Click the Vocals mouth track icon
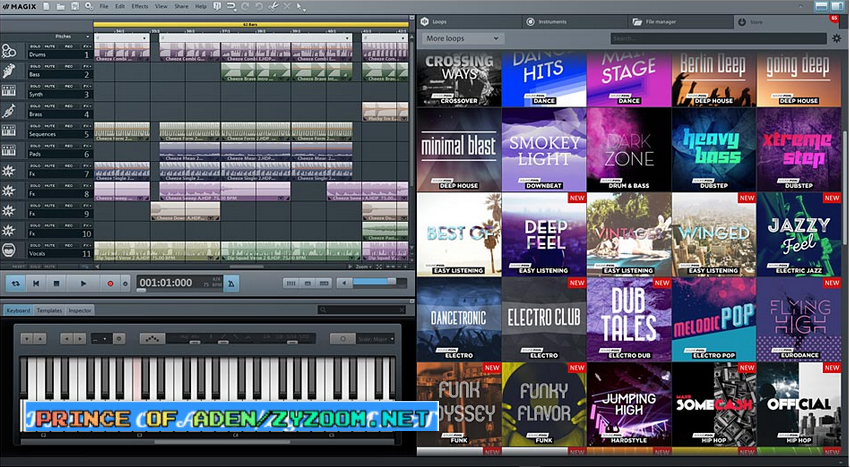The width and height of the screenshot is (850, 467). (9, 251)
